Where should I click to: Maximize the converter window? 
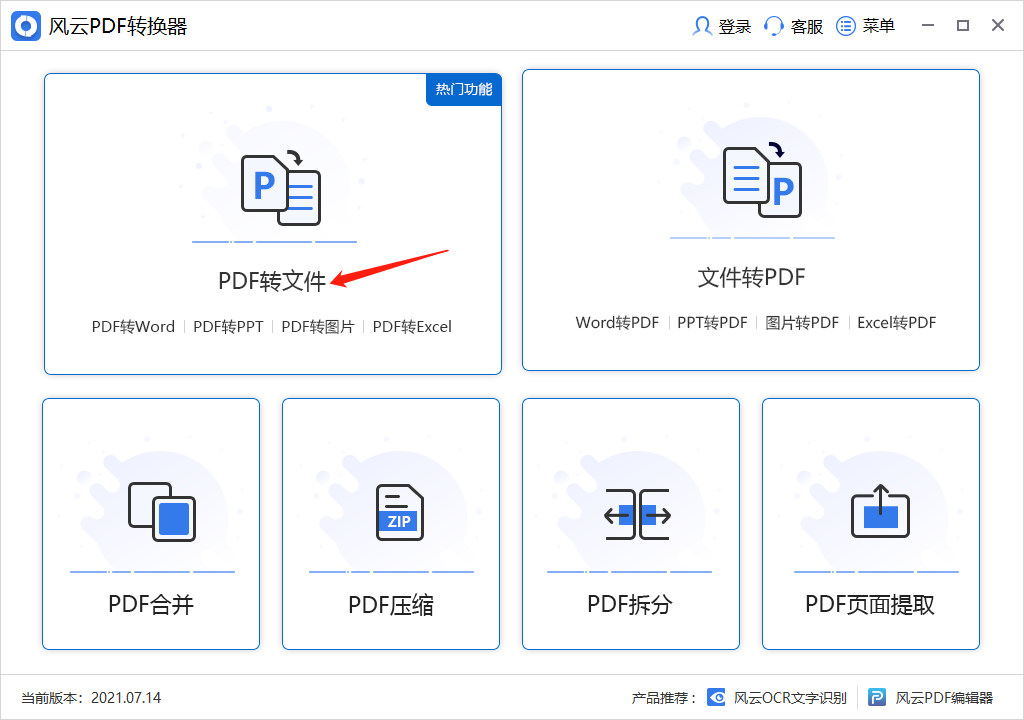click(x=963, y=25)
